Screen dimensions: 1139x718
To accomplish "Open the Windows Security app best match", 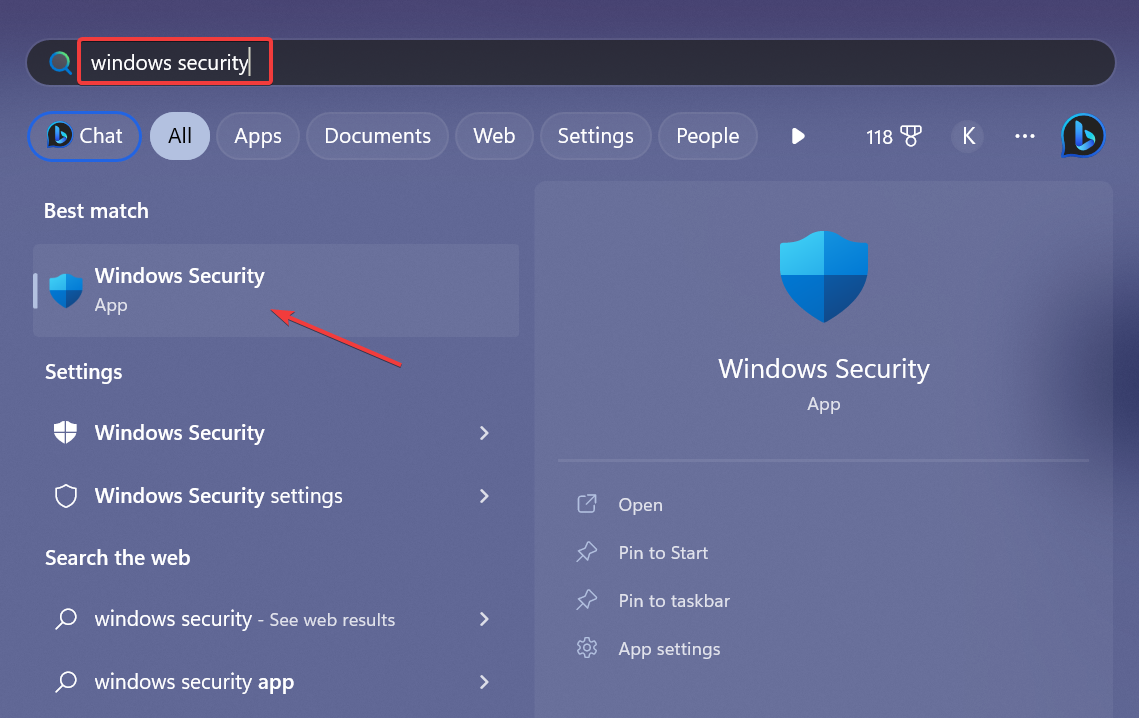I will click(276, 290).
